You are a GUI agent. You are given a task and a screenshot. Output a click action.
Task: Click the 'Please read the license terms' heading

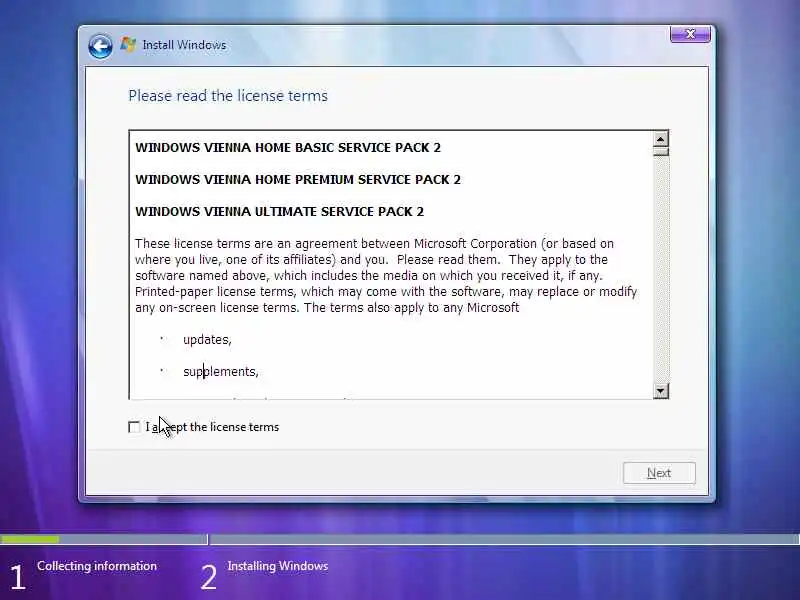[x=228, y=96]
